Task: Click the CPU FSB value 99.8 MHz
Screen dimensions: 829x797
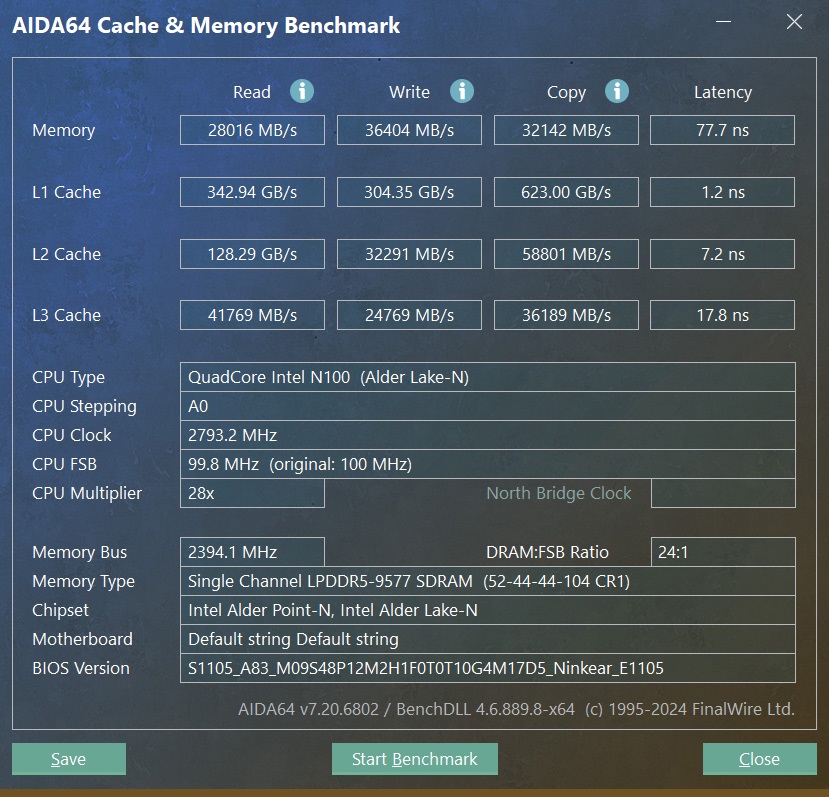Action: [x=488, y=464]
